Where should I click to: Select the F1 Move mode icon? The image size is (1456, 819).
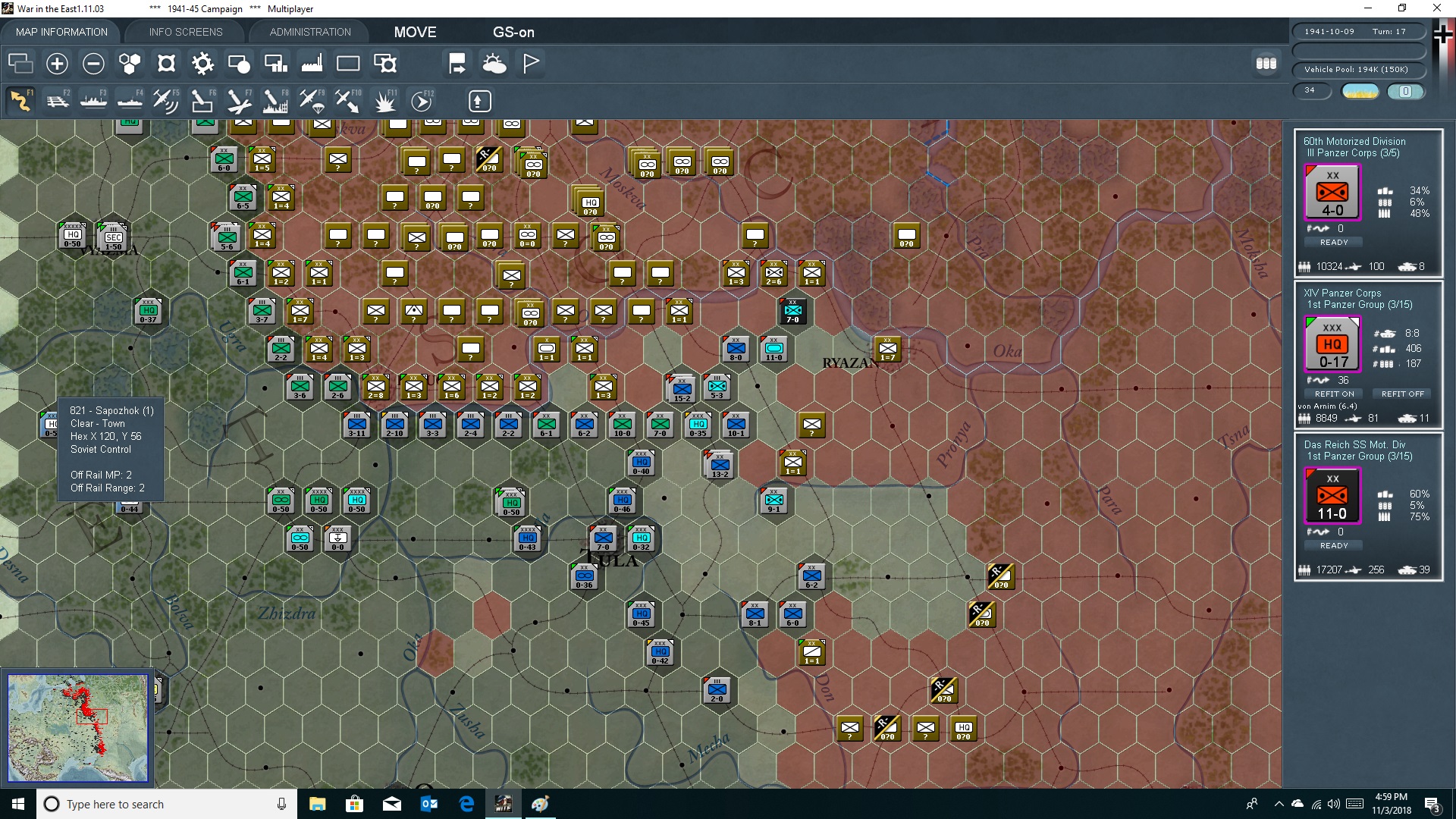pos(20,101)
